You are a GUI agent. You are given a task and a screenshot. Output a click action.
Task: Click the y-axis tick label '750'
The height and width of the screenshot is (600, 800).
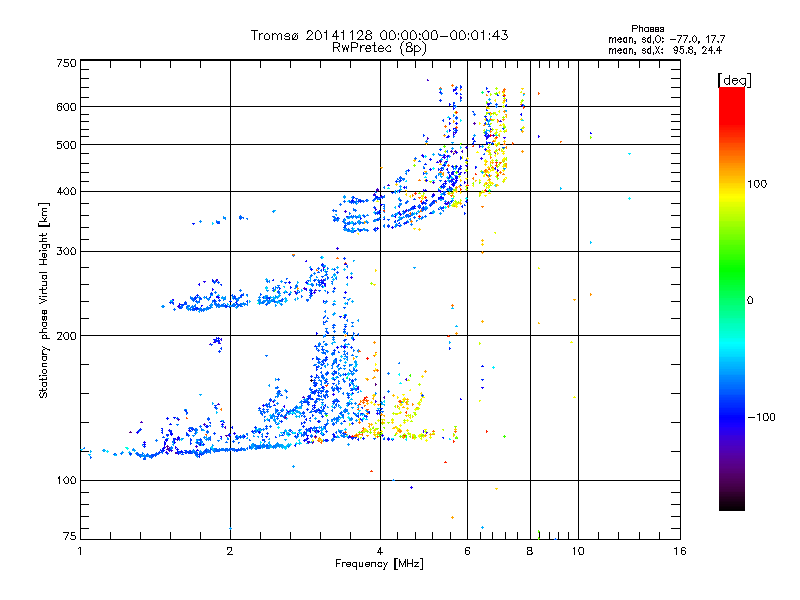click(x=66, y=63)
